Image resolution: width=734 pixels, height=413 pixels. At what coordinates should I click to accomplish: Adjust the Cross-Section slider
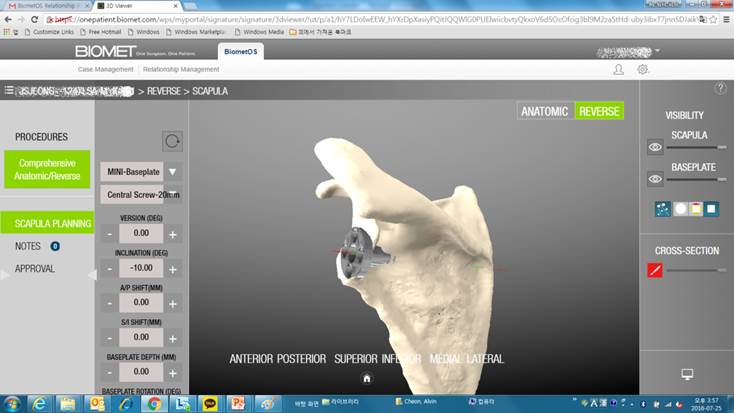[697, 270]
